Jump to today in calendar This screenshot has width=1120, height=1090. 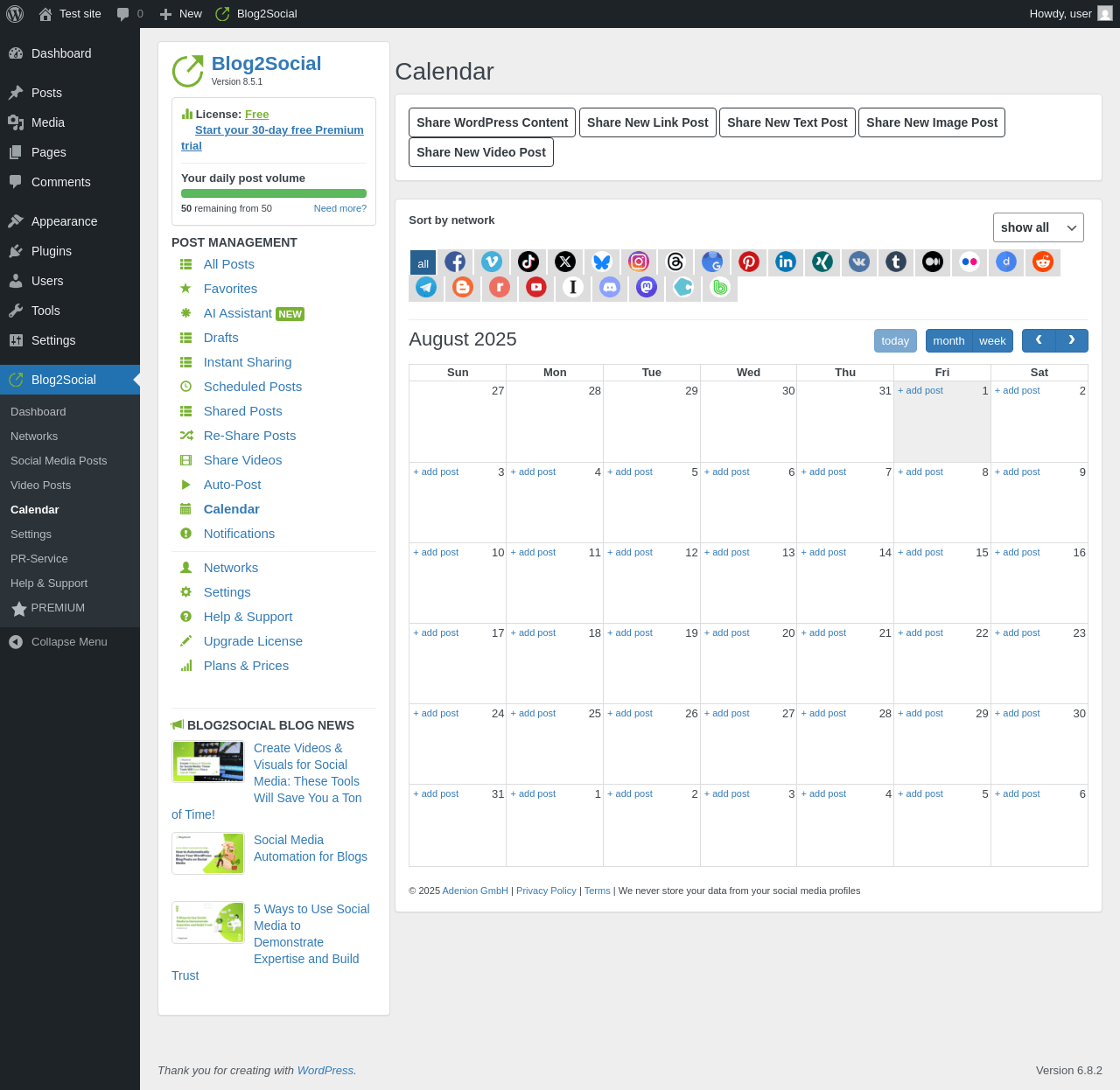click(895, 341)
